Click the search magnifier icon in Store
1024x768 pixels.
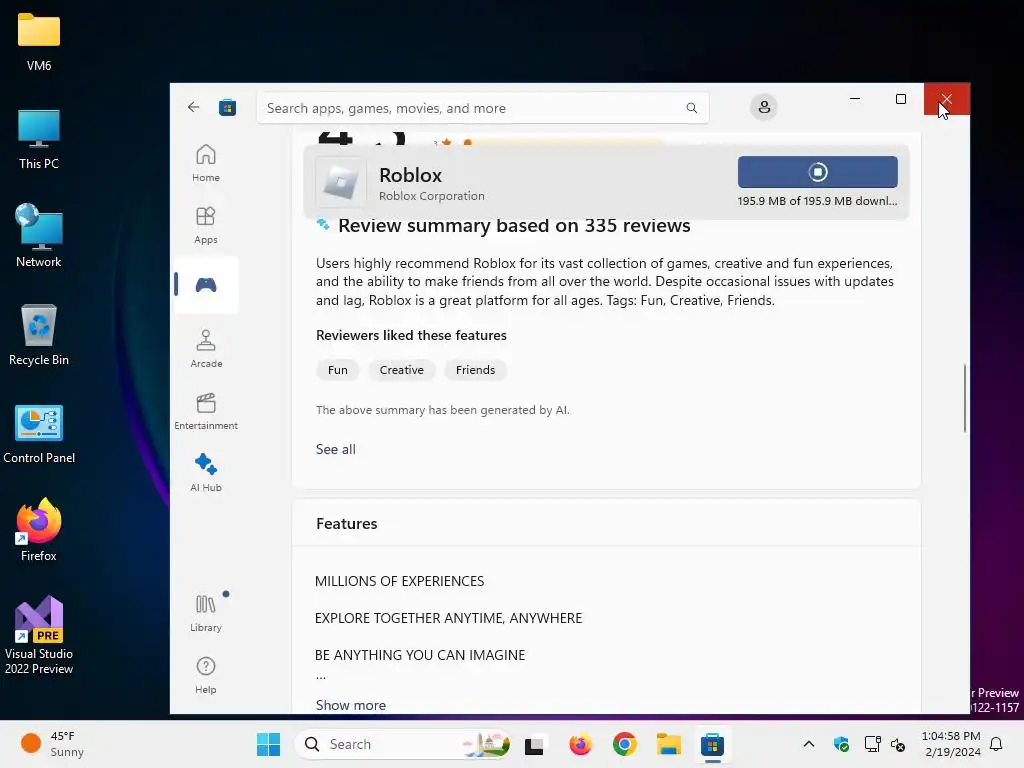point(692,108)
